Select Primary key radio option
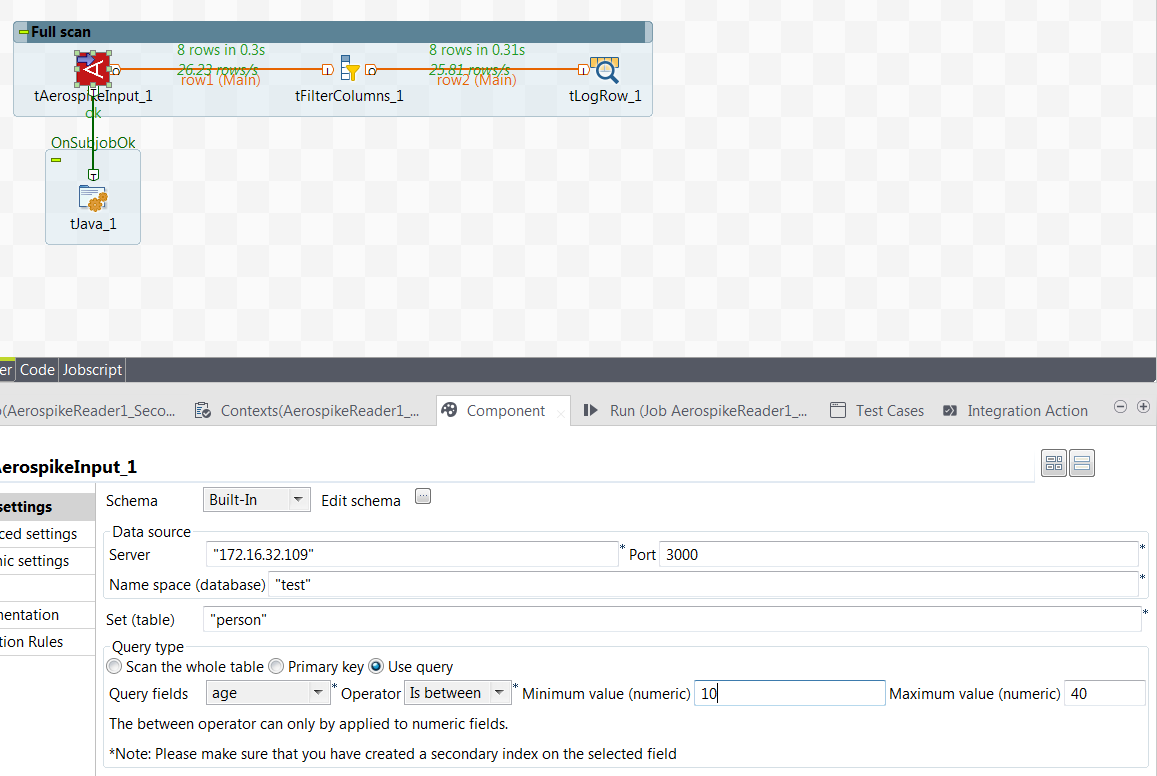The height and width of the screenshot is (776, 1157). [x=276, y=667]
